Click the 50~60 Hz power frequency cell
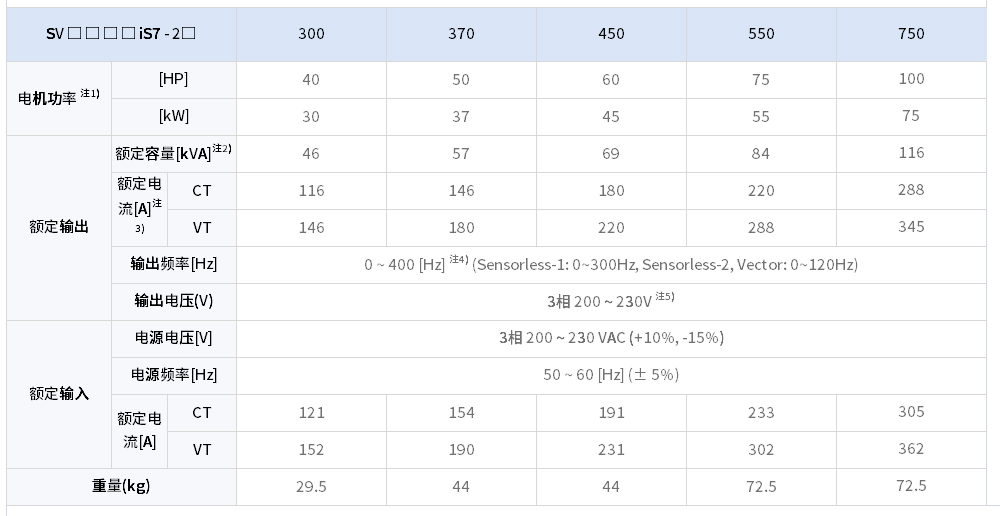This screenshot has height=516, width=1000. click(611, 376)
